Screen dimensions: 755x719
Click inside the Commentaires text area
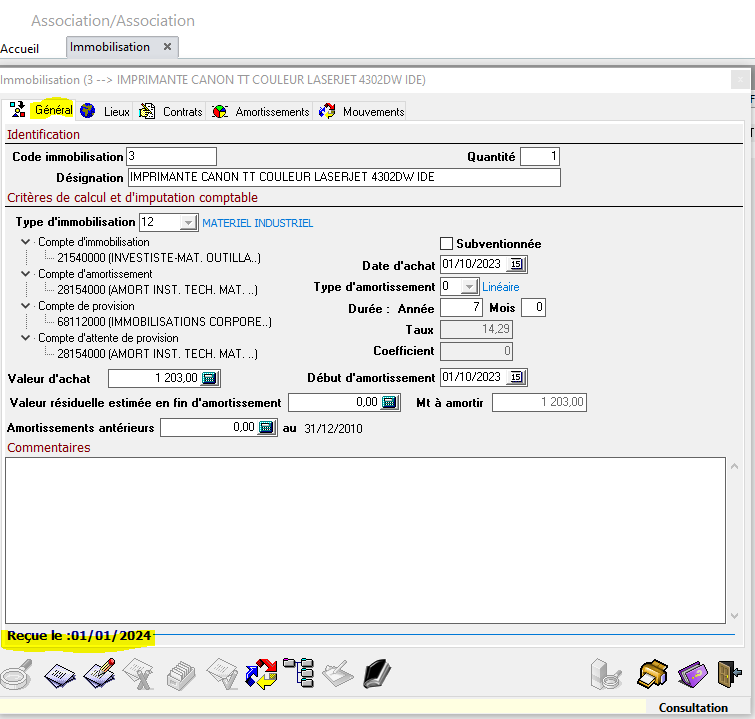point(365,540)
